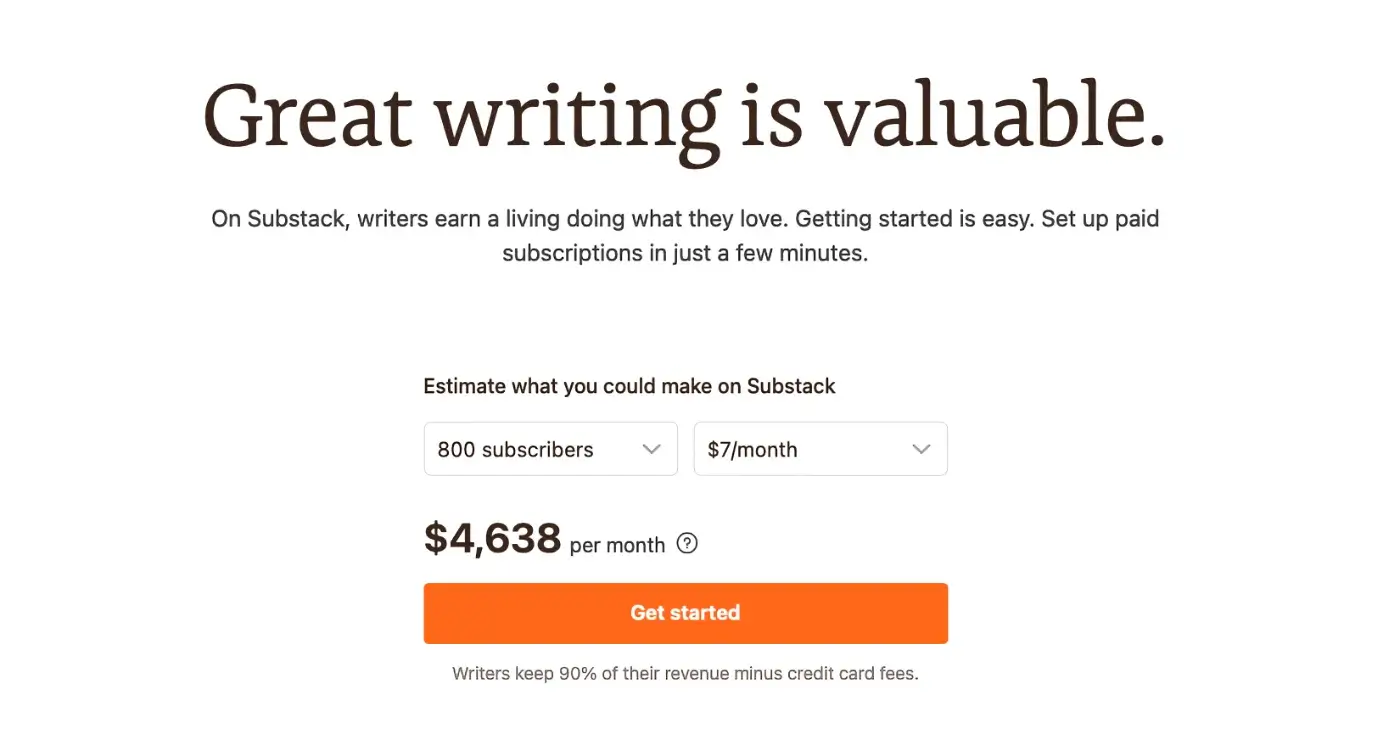Click the $4,638 earnings estimate
Image resolution: width=1400 pixels, height=751 pixels.
[x=492, y=538]
